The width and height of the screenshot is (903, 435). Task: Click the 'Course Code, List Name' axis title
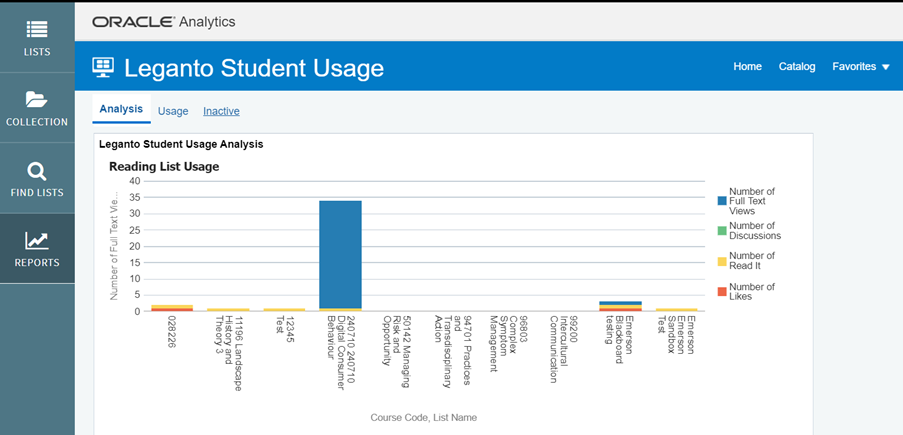[x=423, y=417]
